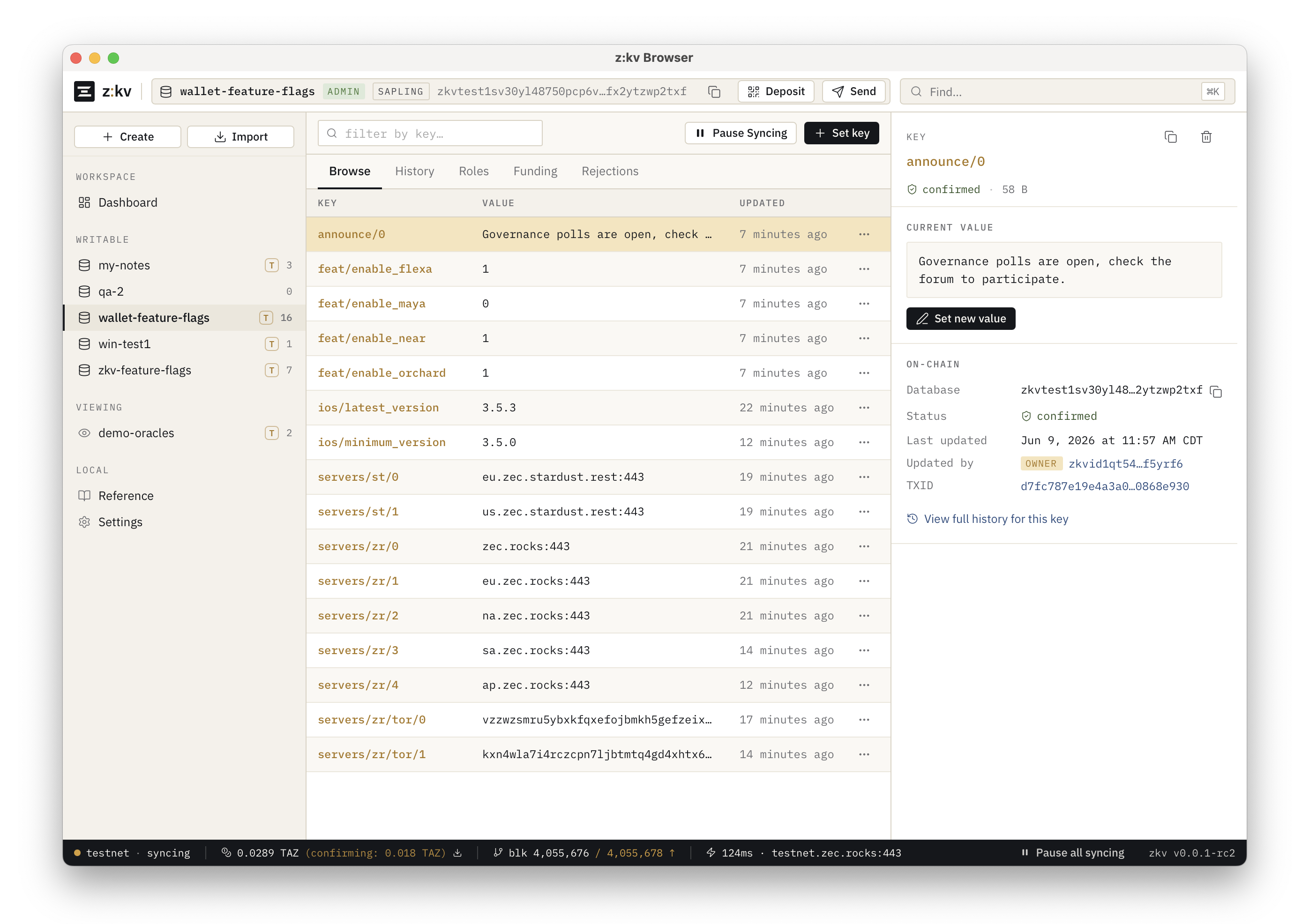Screen dimensions: 1302x924
Task: Open the row menu for servers/st/1
Action: click(864, 512)
